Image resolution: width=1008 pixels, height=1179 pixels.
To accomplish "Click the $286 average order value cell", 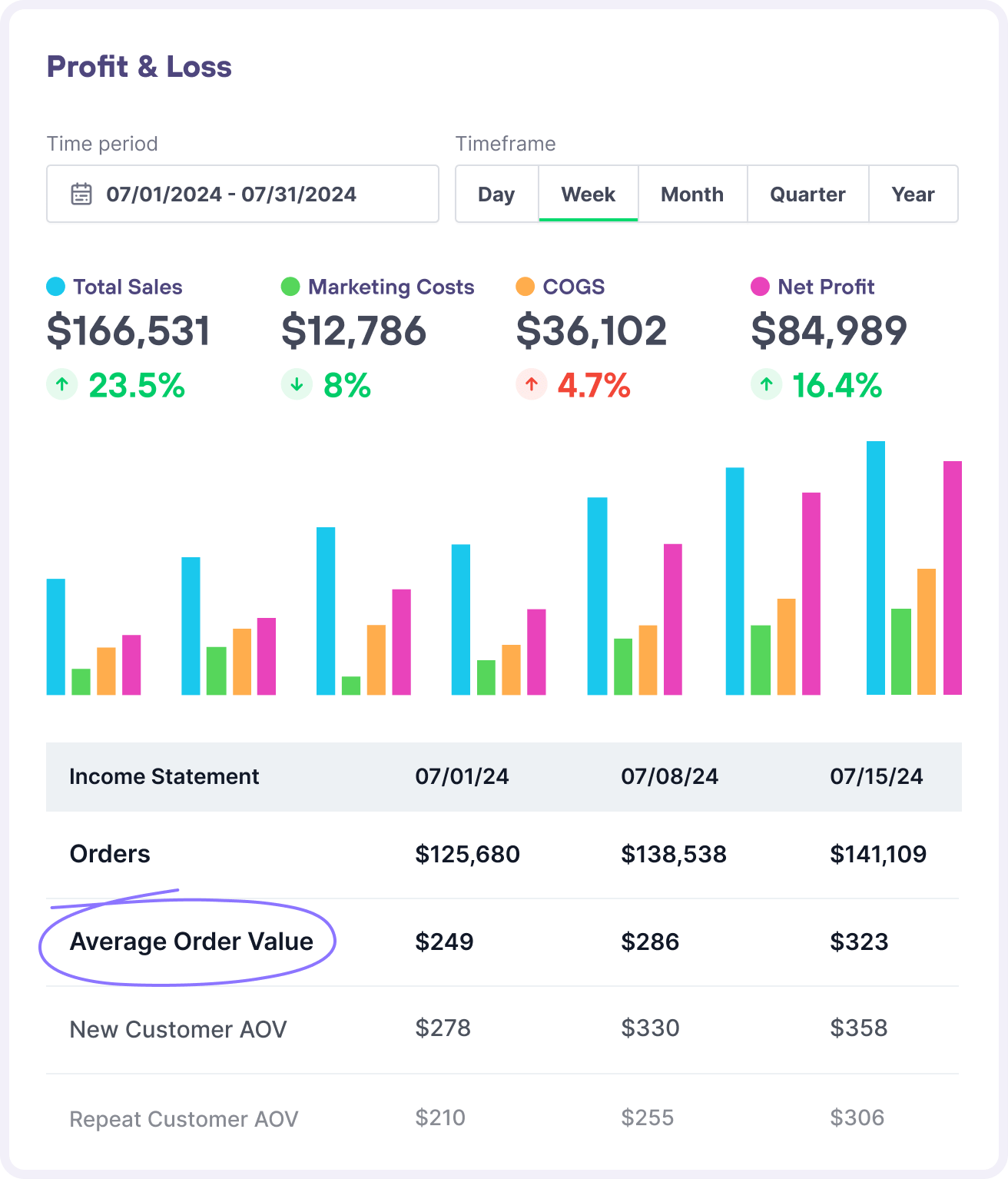I will [x=650, y=942].
